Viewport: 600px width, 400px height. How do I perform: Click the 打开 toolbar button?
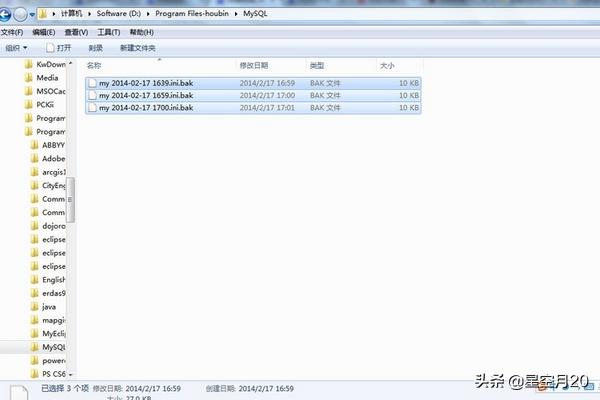[x=59, y=48]
